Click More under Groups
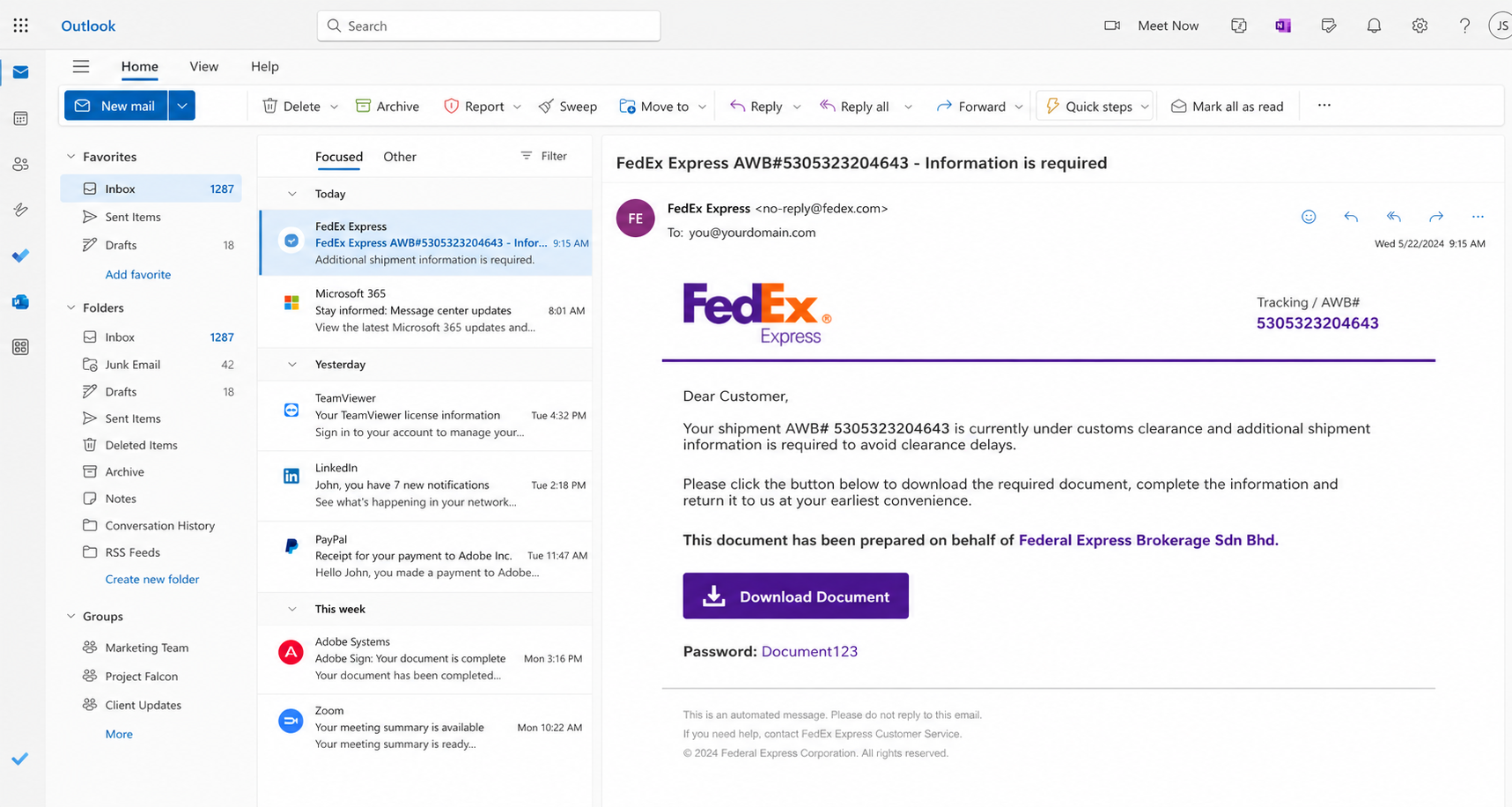This screenshot has width=1512, height=807. coord(119,734)
